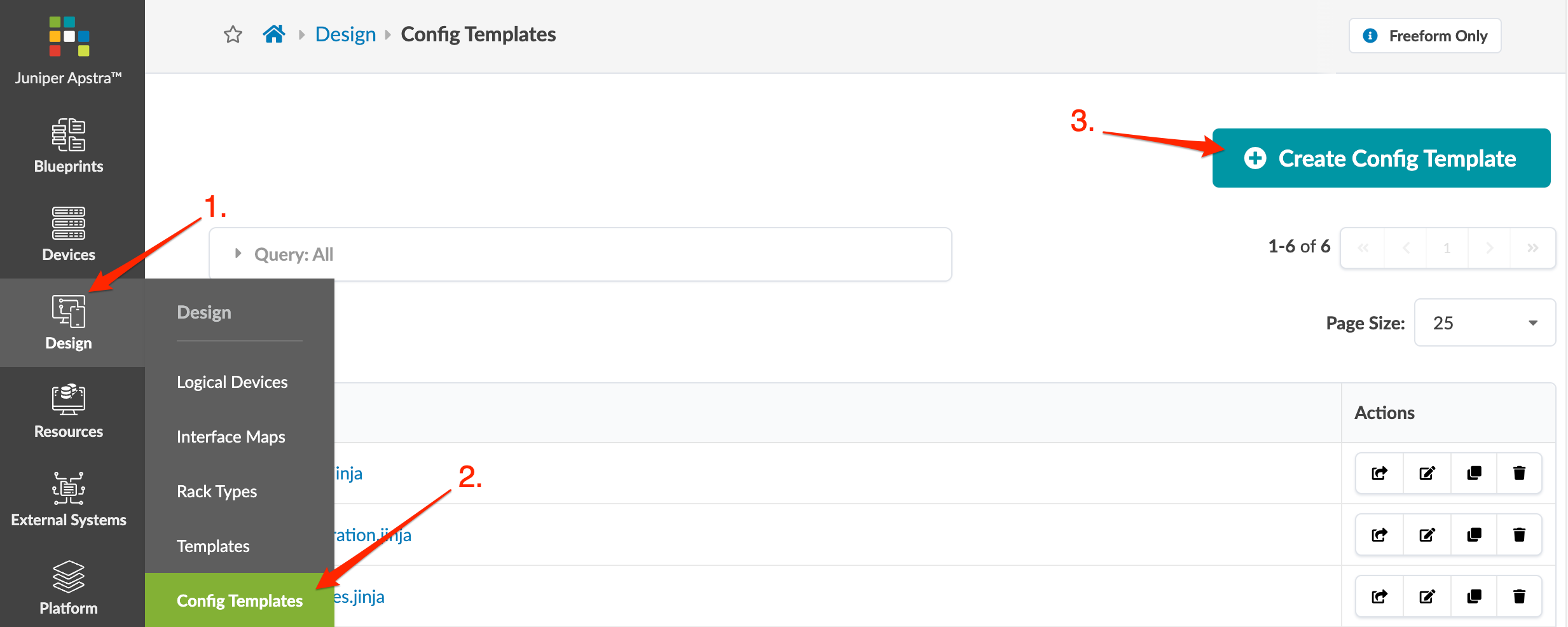Click the clone icon in third row
Screen dimensions: 1568x627
click(x=1474, y=596)
